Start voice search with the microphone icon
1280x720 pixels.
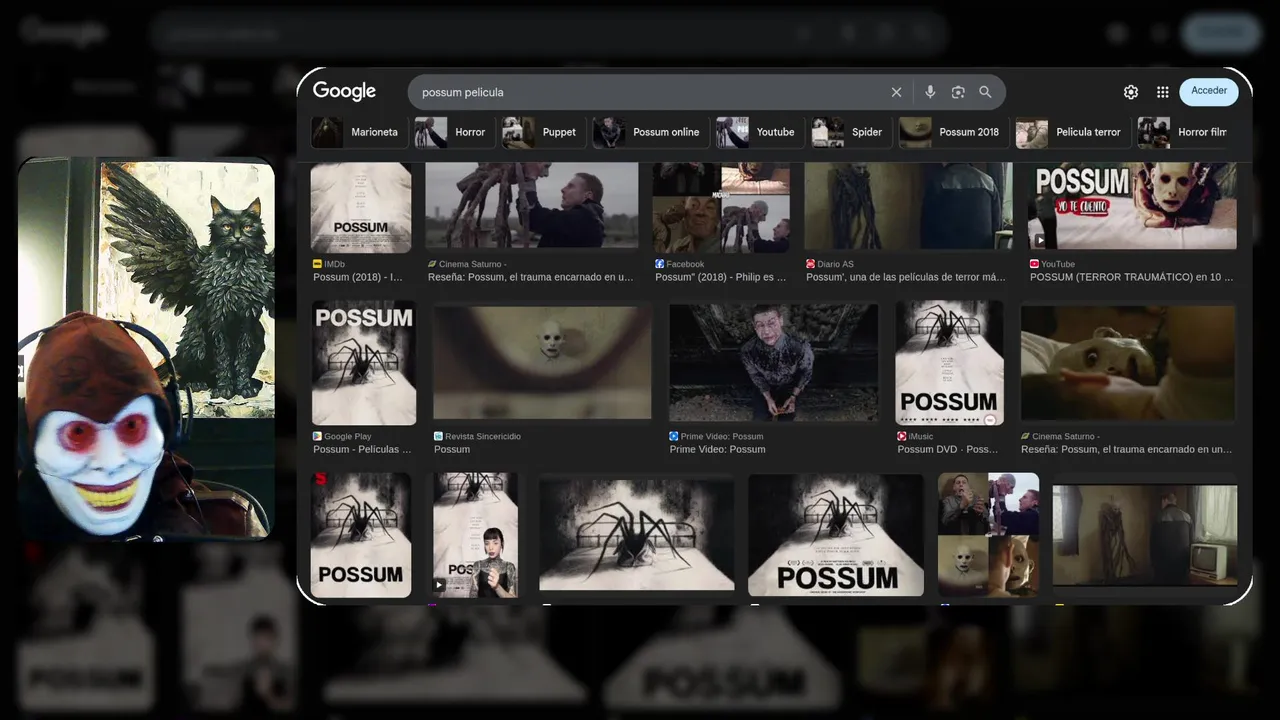(930, 92)
